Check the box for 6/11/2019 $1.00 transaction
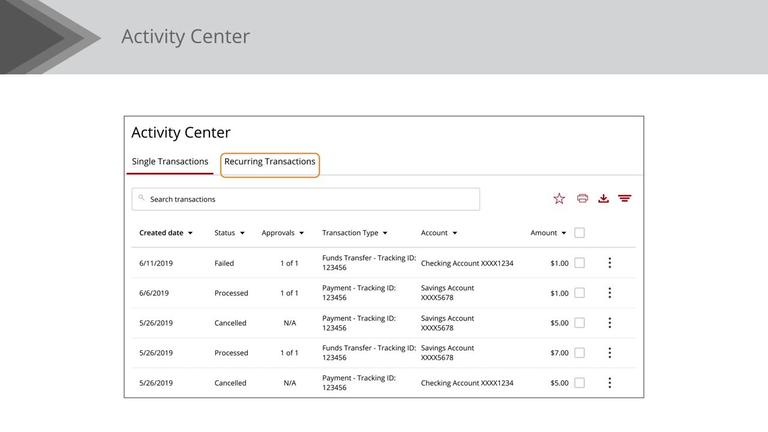Screen dimensions: 768x432 (580, 263)
